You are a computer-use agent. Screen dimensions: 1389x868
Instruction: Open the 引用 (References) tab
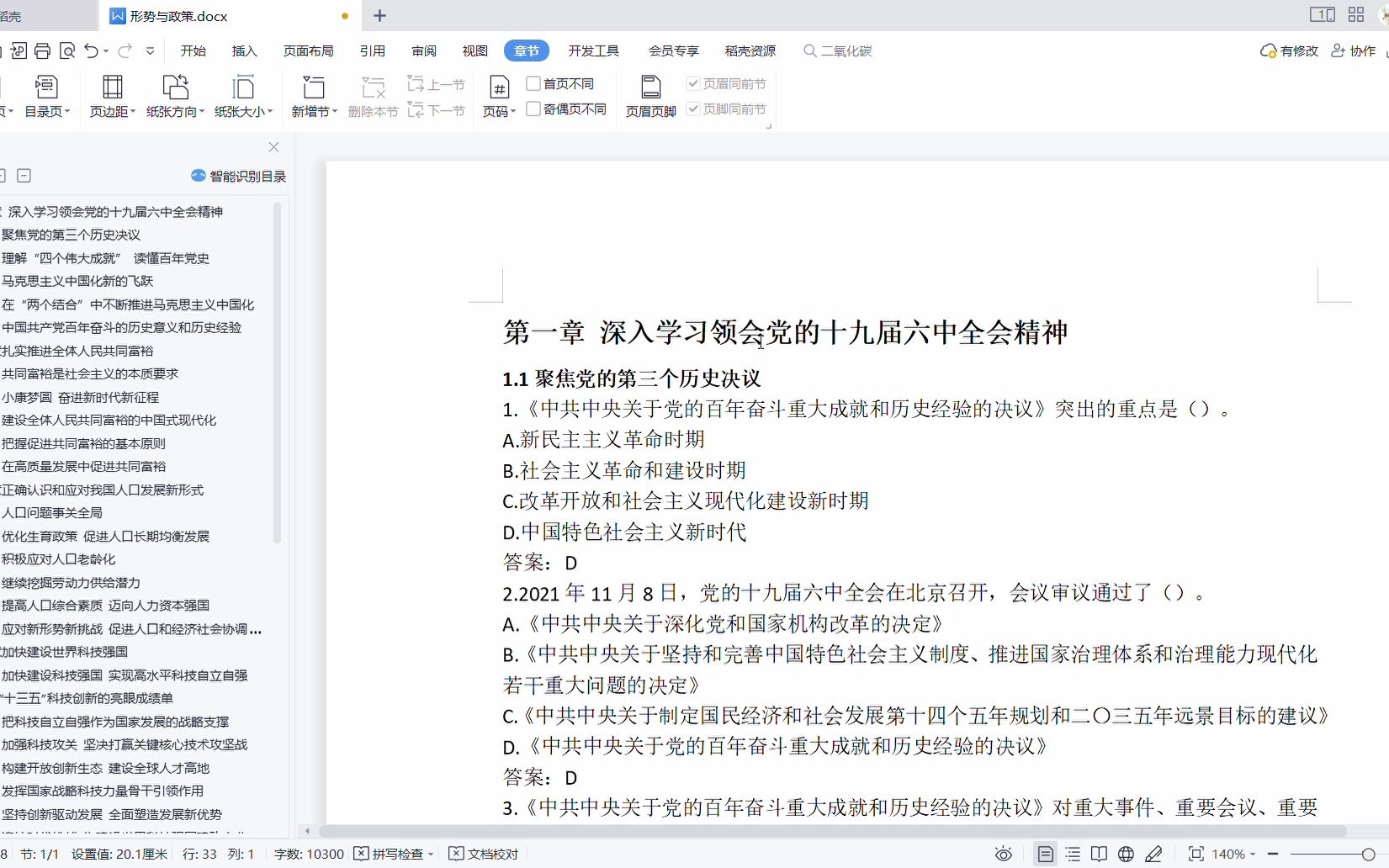[x=373, y=51]
